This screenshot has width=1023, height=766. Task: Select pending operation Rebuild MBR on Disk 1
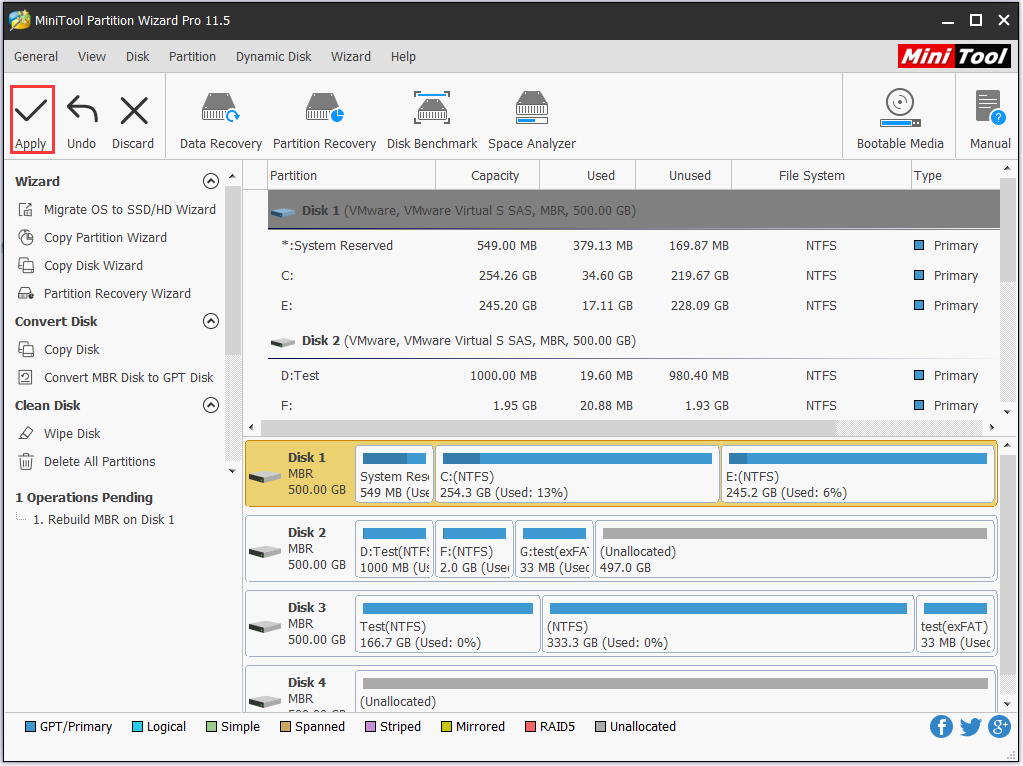(x=104, y=519)
